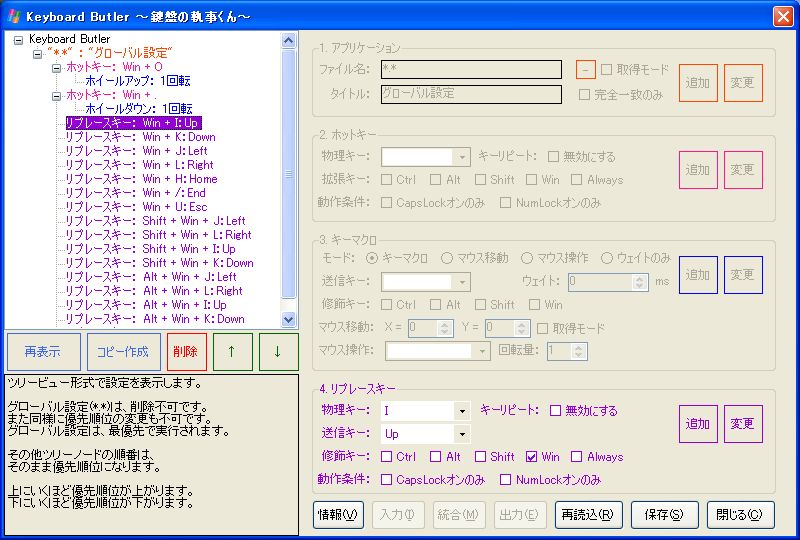Select Shift + Win + L: Right item
This screenshot has width=800, height=540.
pyautogui.click(x=159, y=235)
